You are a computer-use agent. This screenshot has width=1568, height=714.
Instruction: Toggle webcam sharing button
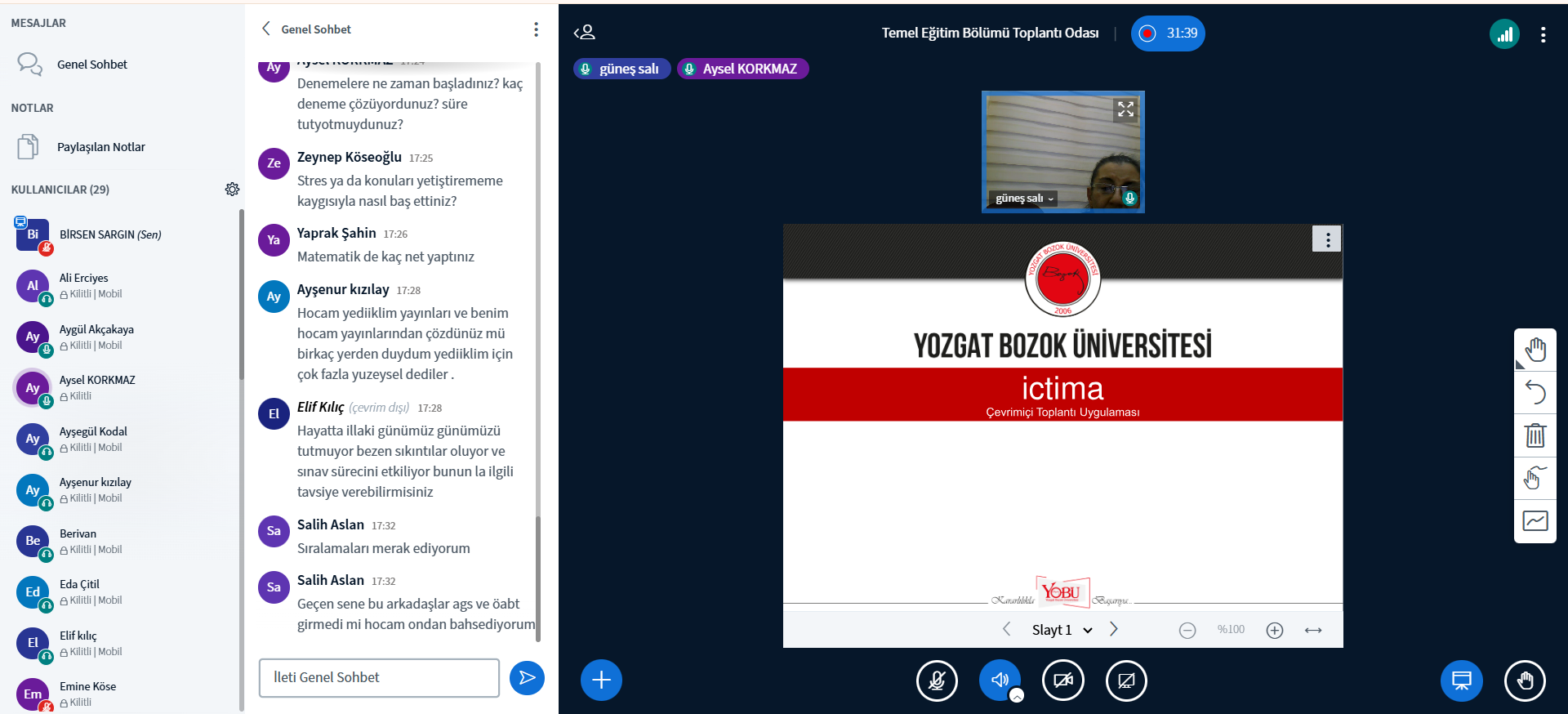(x=1062, y=680)
